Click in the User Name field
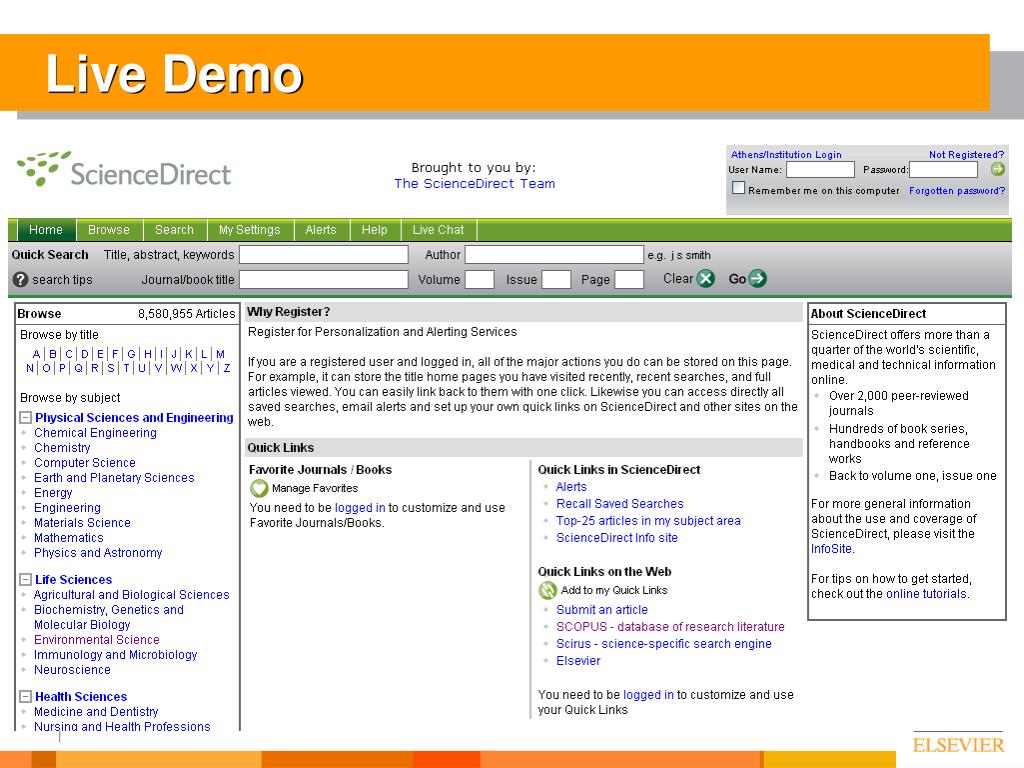The width and height of the screenshot is (1024, 768). tap(820, 170)
